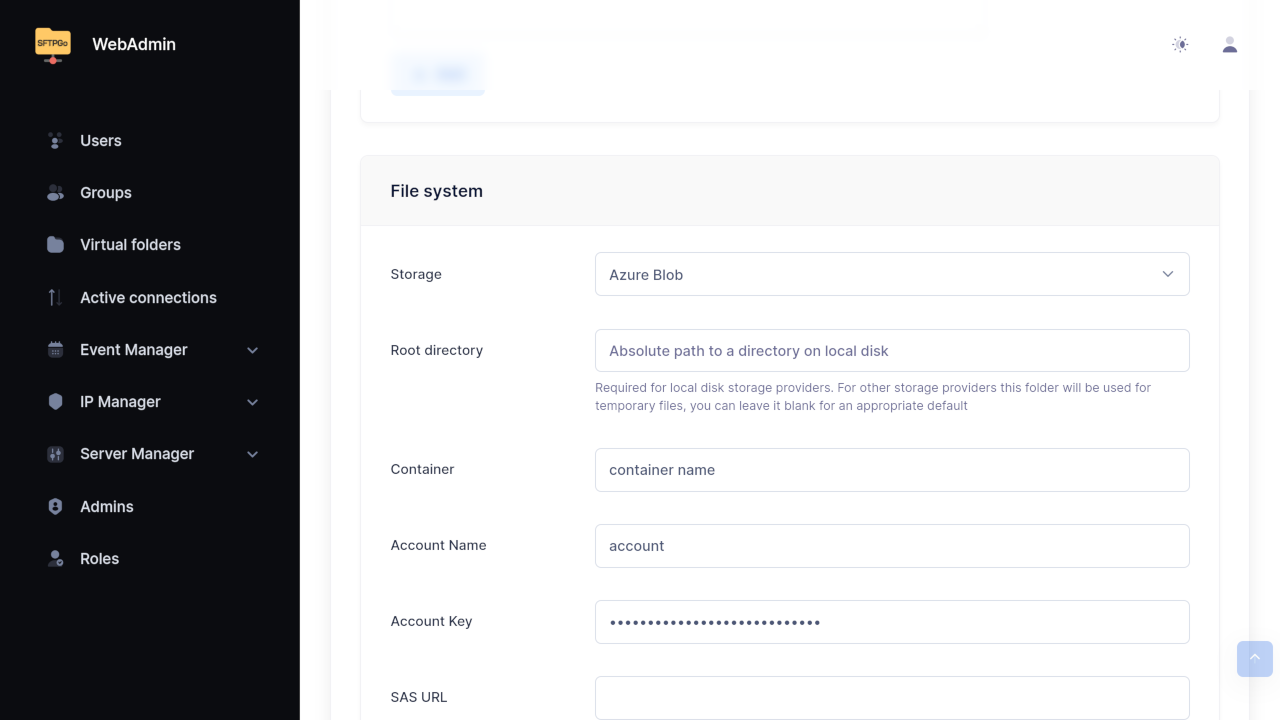1280x720 pixels.
Task: Click the Roles sidebar icon
Action: pos(55,559)
